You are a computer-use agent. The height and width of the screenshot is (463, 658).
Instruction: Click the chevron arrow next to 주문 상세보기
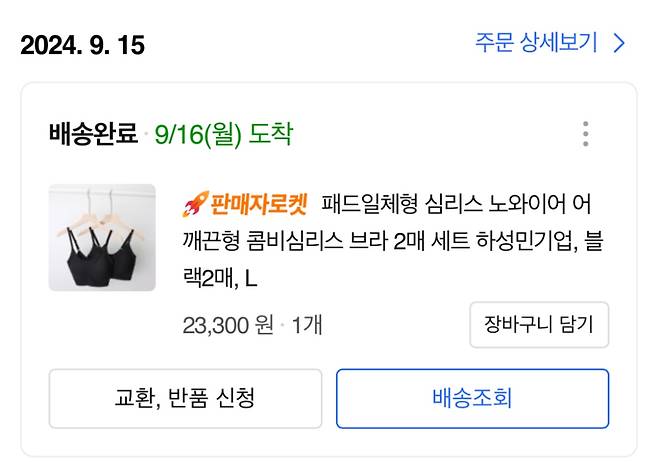(619, 43)
